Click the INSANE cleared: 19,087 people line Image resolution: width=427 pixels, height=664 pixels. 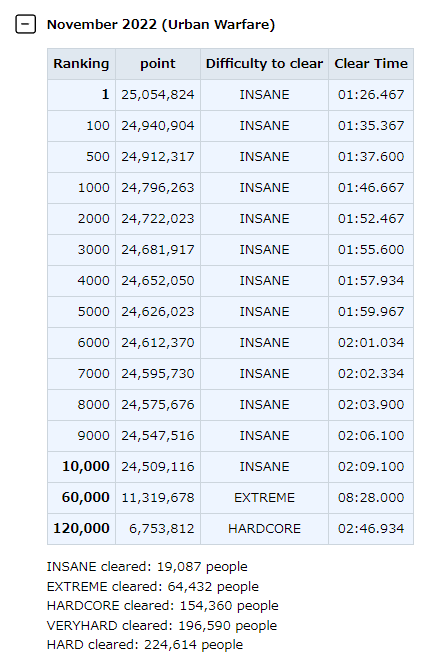147,567
